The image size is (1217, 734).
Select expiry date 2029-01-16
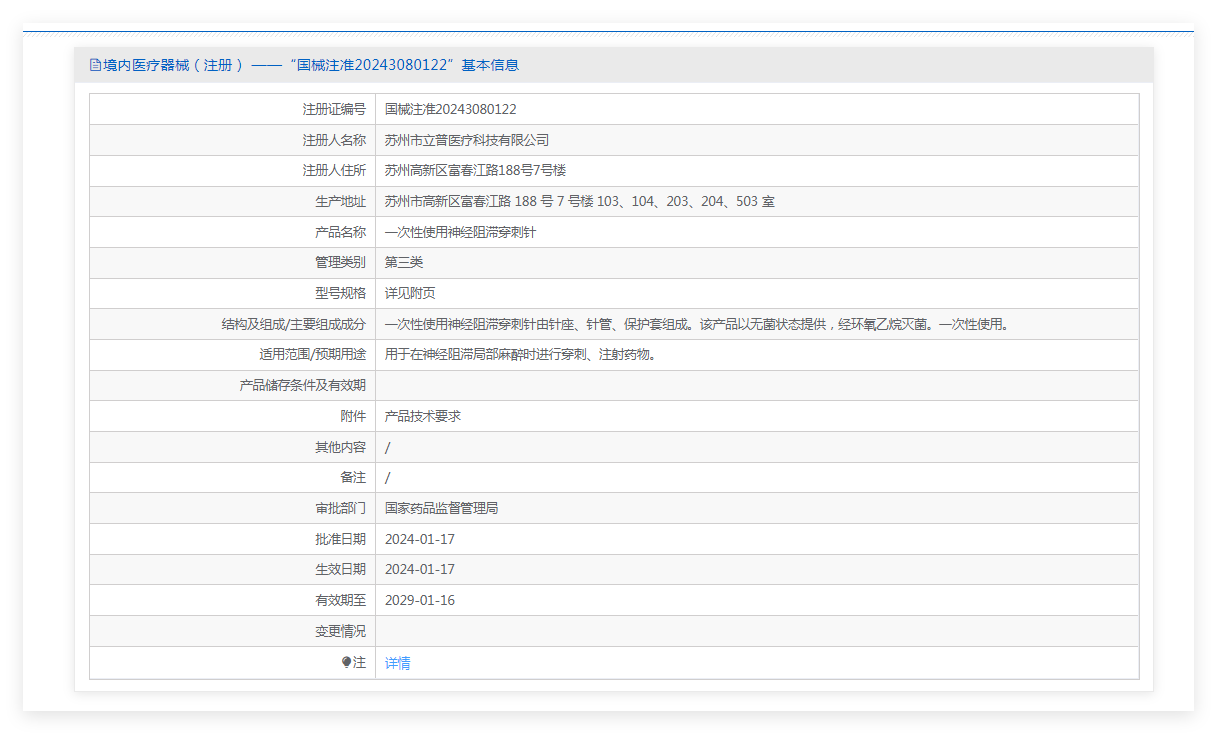pyautogui.click(x=420, y=600)
